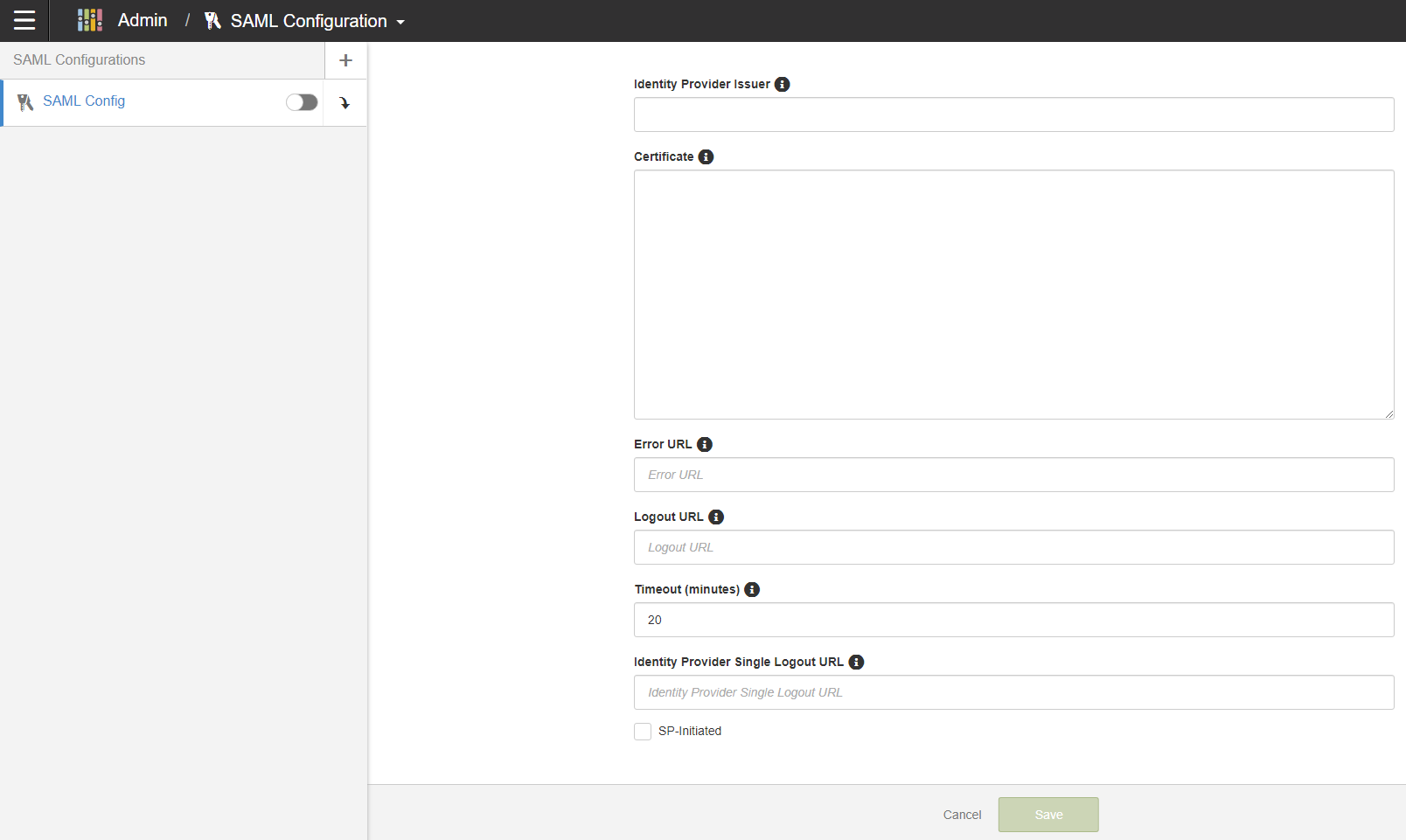The image size is (1406, 840).
Task: Click info icon beside Identity Provider Issuer
Action: [x=783, y=84]
